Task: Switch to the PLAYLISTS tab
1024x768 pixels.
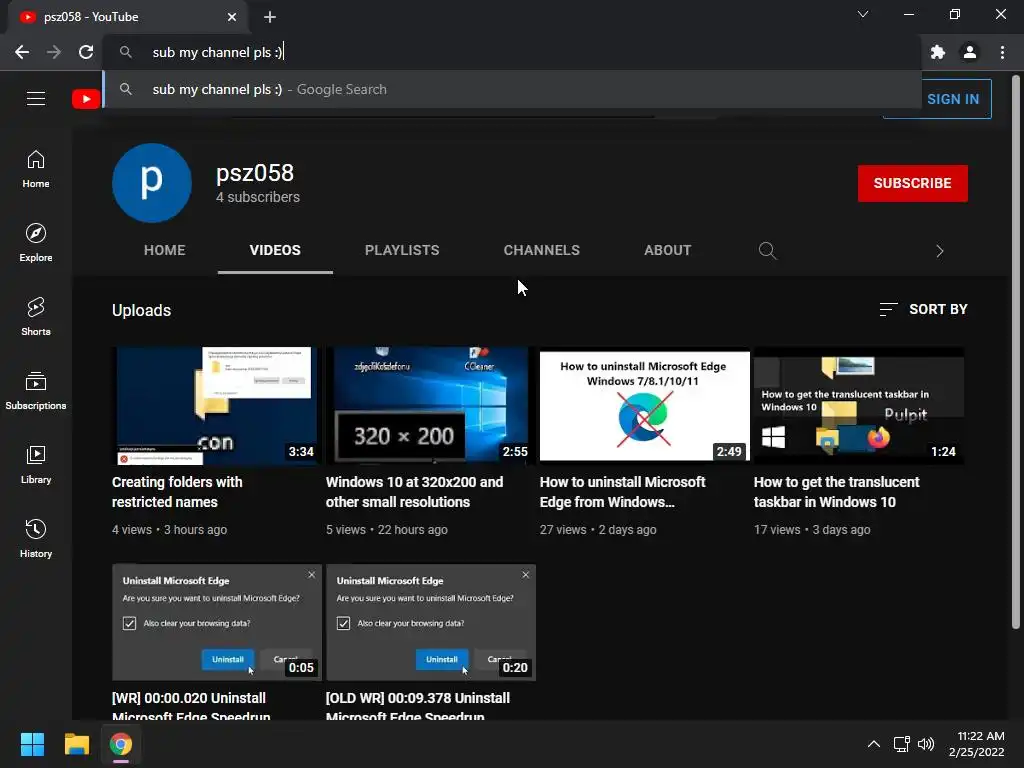Action: (x=402, y=250)
